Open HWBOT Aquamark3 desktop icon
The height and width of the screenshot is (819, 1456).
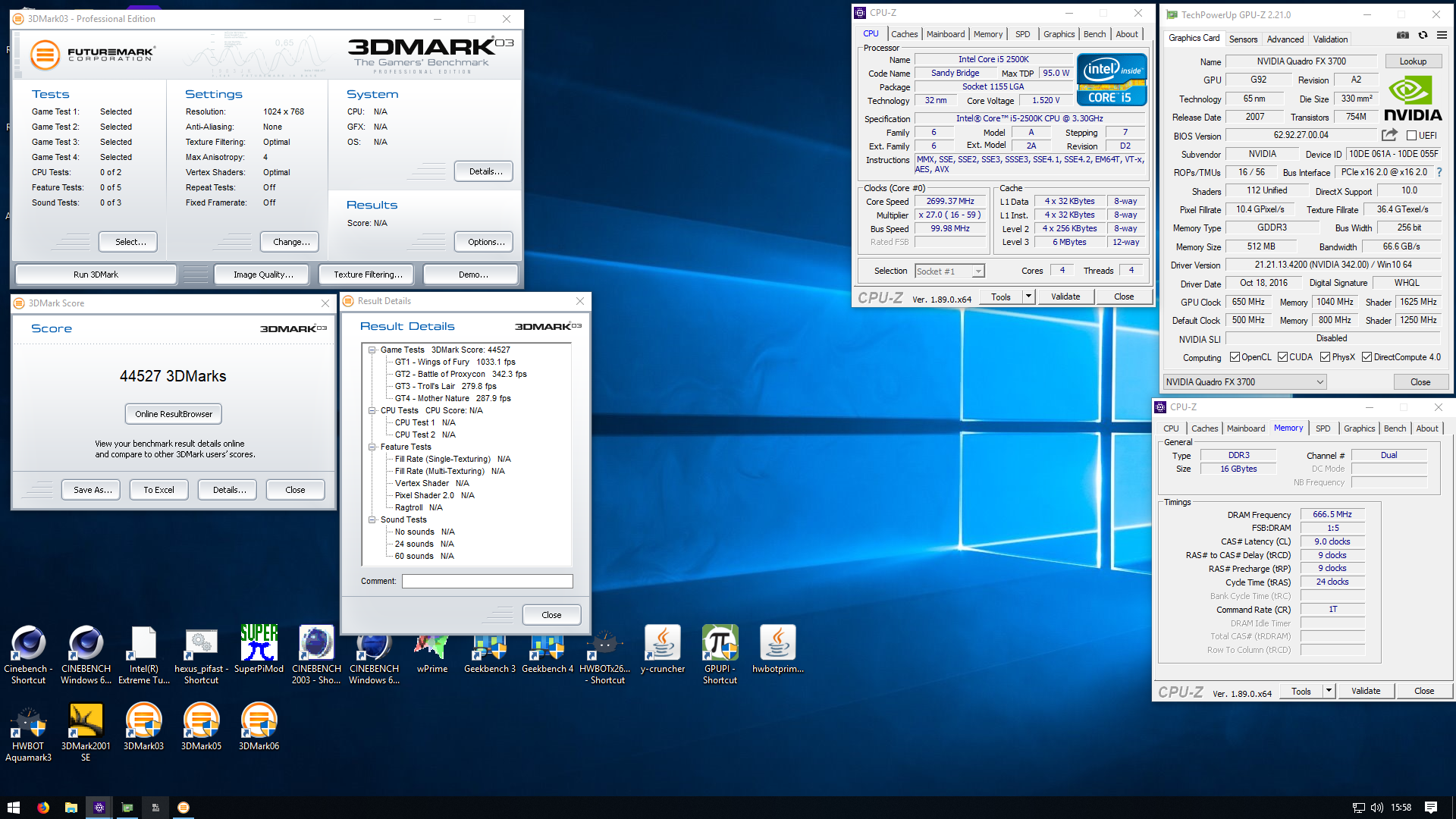[x=28, y=733]
